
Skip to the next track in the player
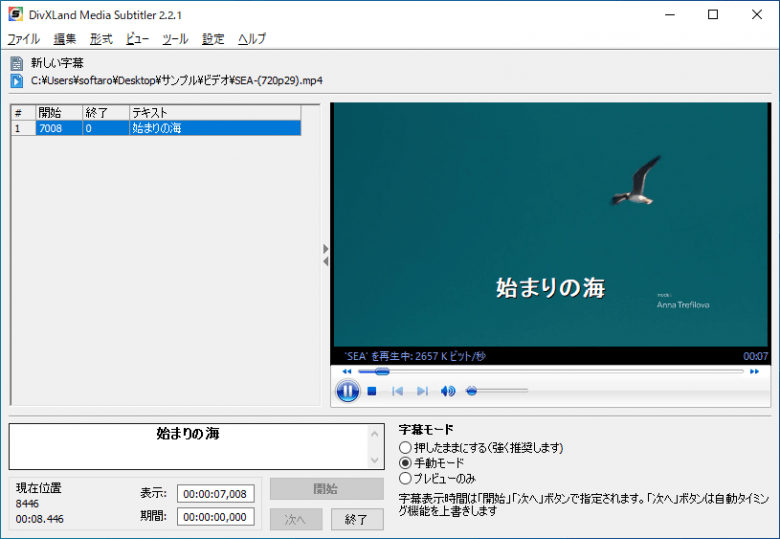pos(422,391)
